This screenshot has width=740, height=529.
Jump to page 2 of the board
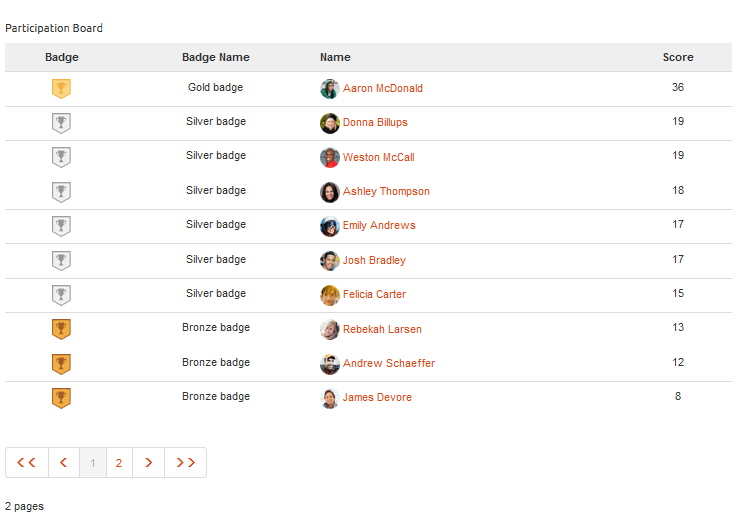click(119, 462)
